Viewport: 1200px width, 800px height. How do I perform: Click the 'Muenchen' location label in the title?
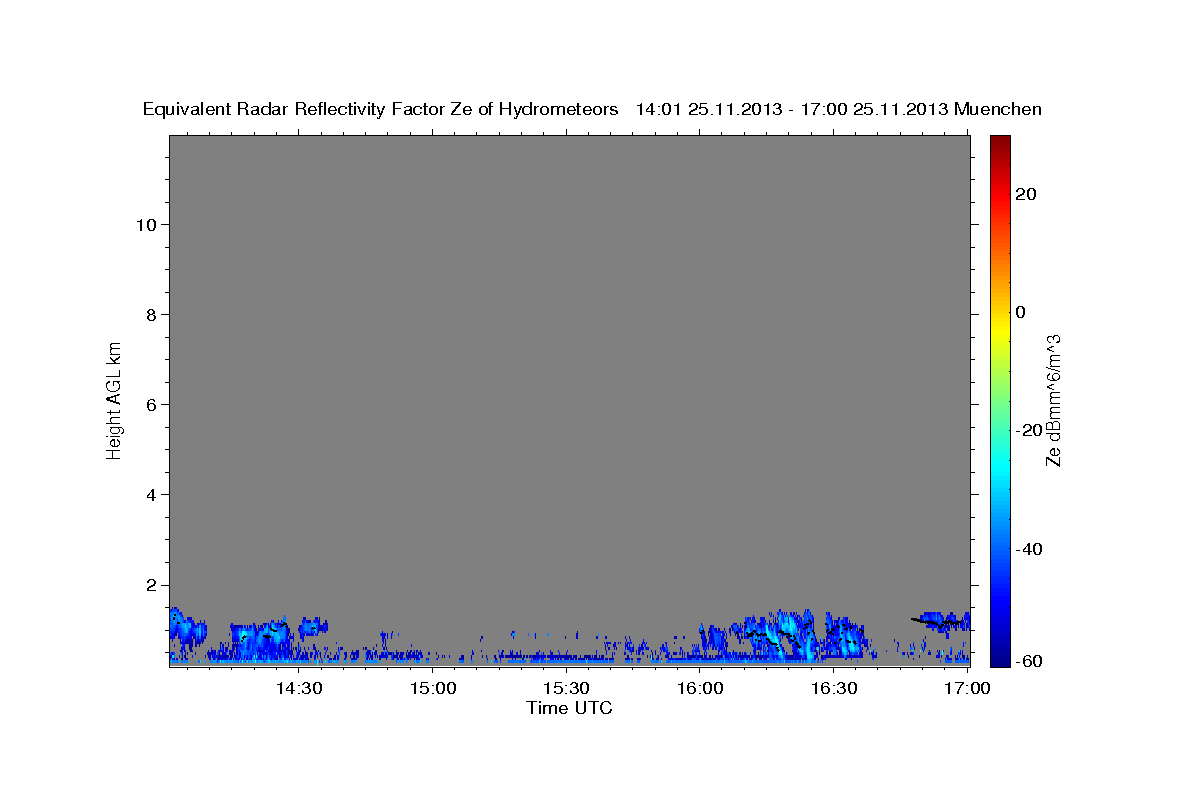999,109
